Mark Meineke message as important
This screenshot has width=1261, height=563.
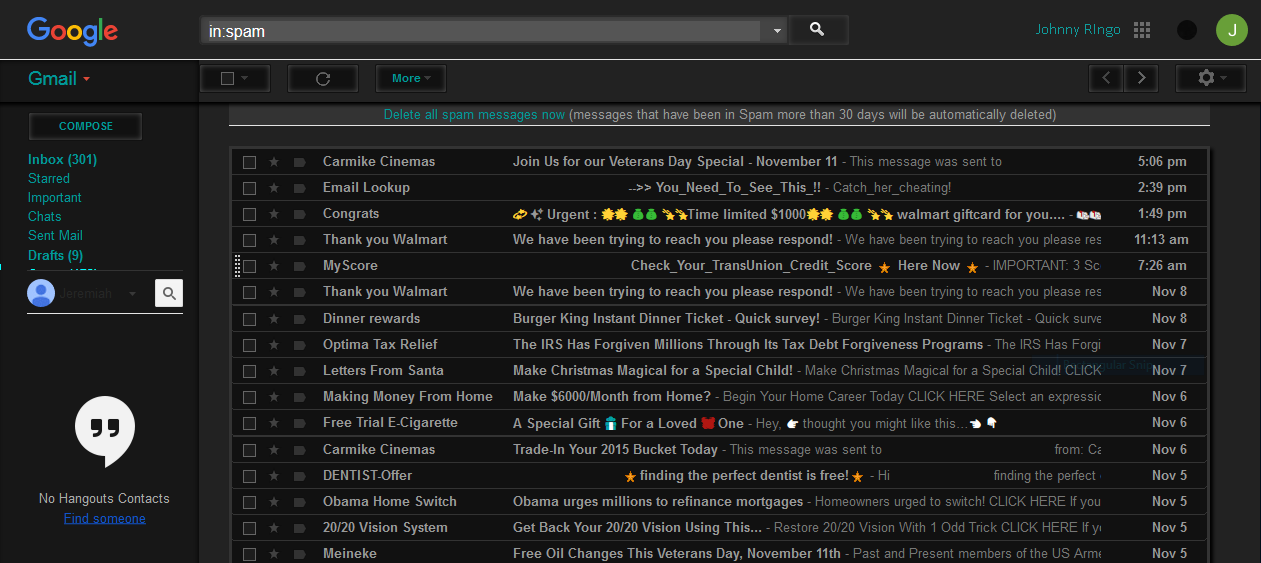click(x=299, y=553)
